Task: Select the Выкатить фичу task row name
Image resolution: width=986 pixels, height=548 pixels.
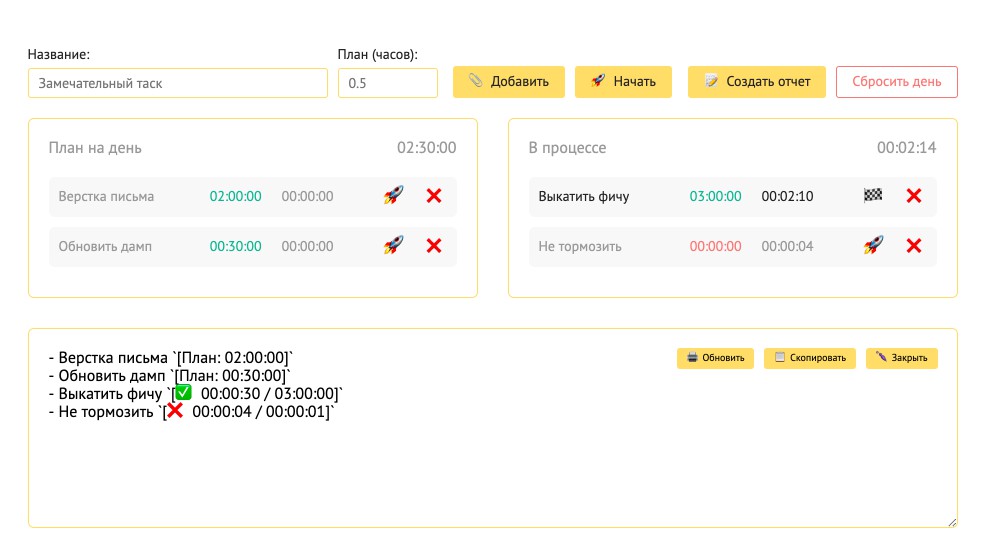Action: (584, 197)
